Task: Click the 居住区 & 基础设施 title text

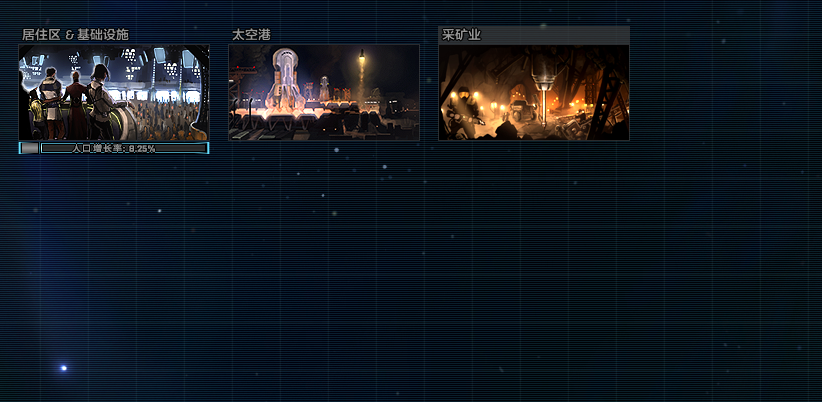Action: coord(75,35)
